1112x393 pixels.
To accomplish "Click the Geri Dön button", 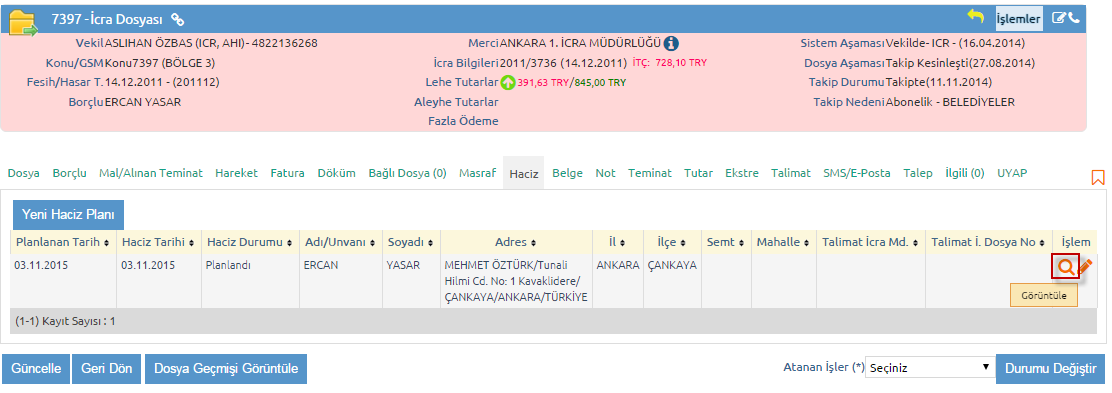I will pos(106,369).
